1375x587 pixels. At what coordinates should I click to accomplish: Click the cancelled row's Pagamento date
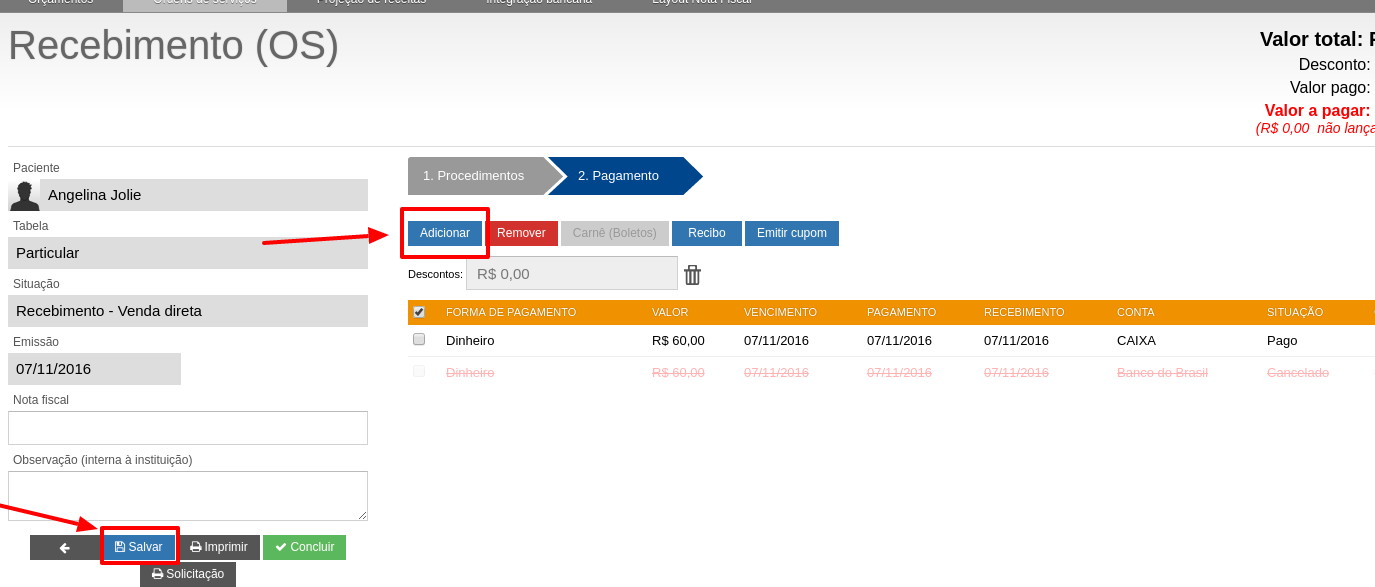899,372
